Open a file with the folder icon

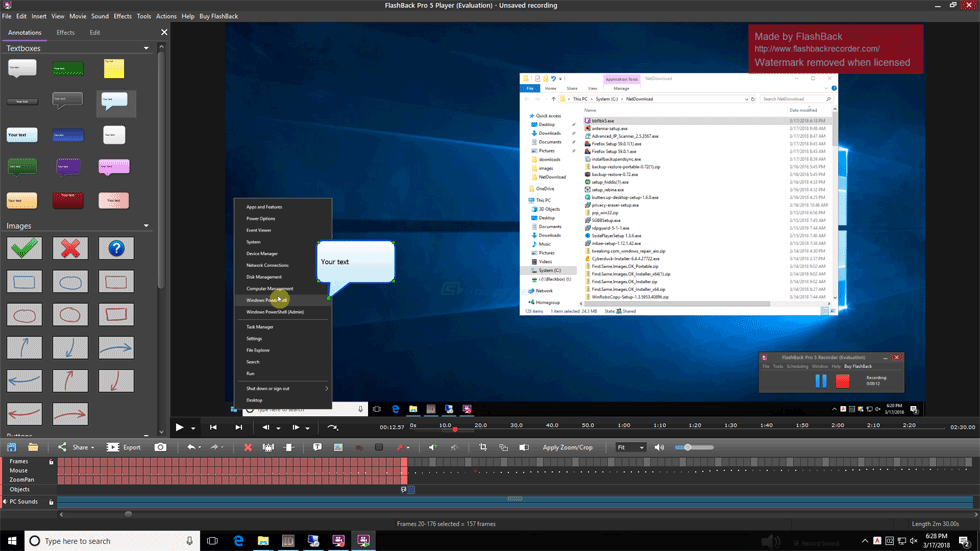(33, 447)
